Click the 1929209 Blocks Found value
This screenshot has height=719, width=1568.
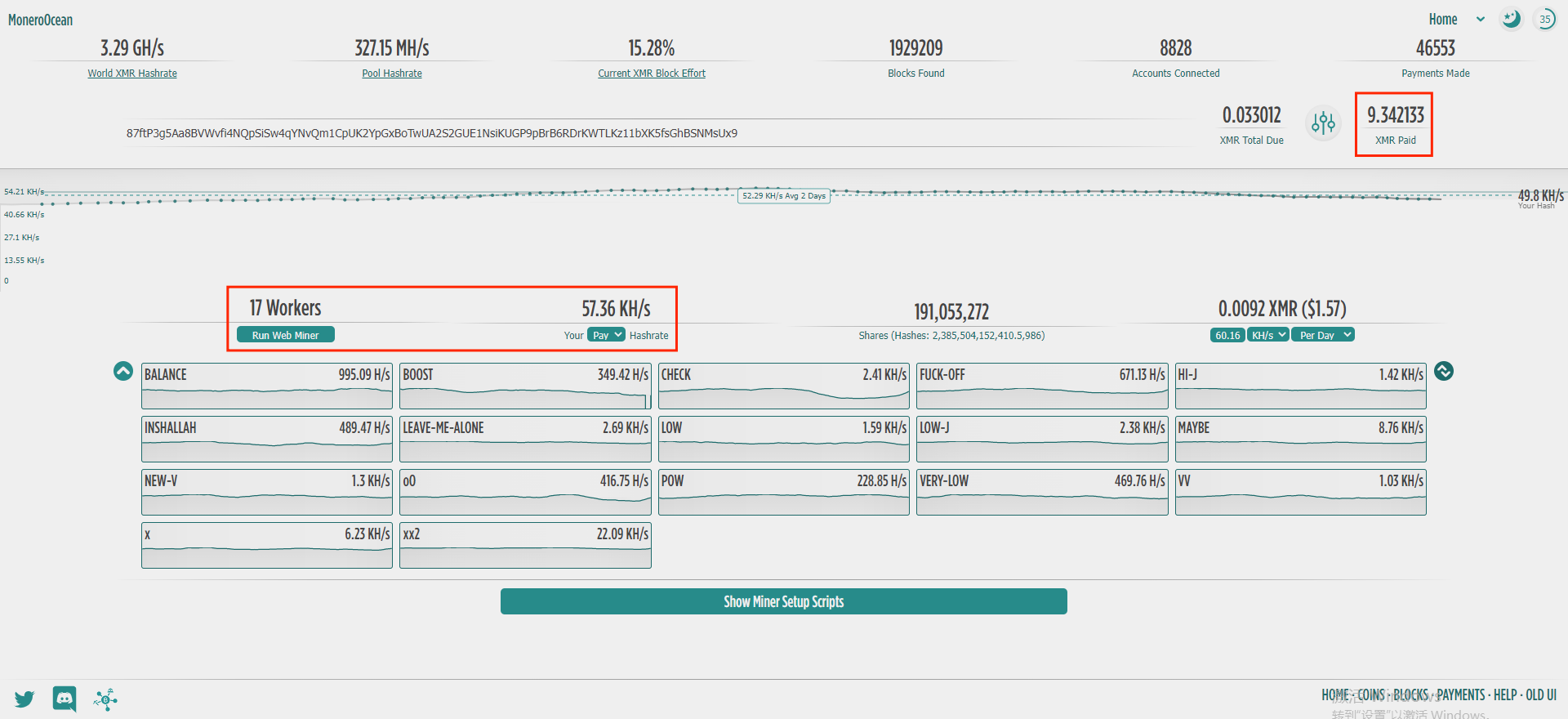coord(916,48)
